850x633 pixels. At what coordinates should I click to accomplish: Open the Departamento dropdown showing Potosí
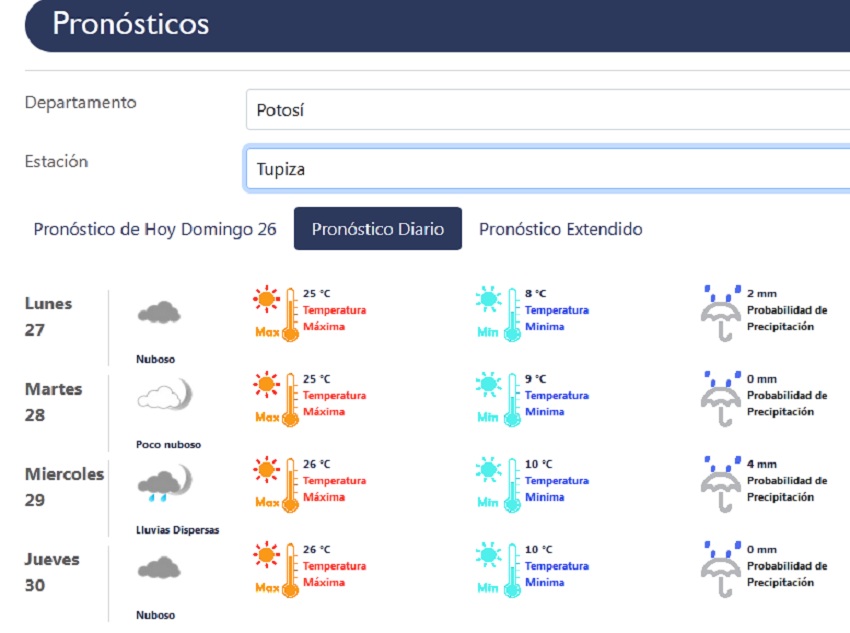(x=547, y=110)
